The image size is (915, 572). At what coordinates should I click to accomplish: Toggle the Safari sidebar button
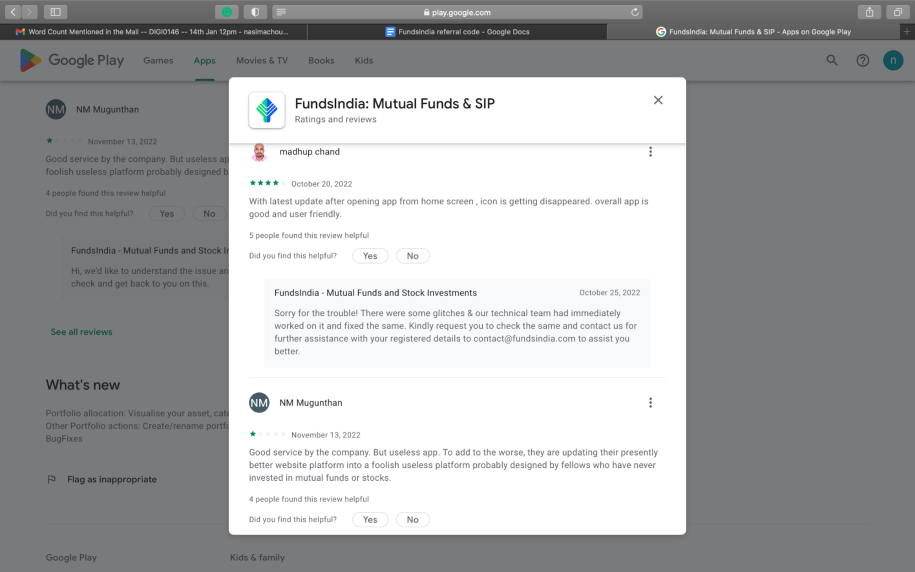(55, 12)
